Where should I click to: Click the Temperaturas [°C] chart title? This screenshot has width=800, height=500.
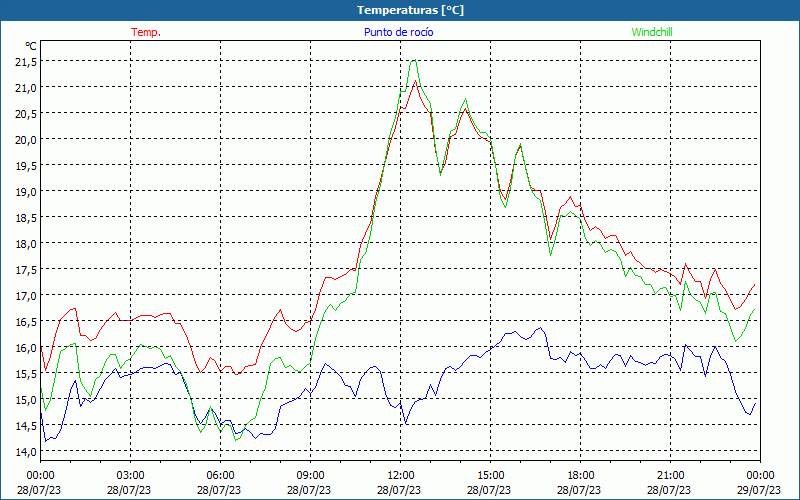[x=410, y=10]
